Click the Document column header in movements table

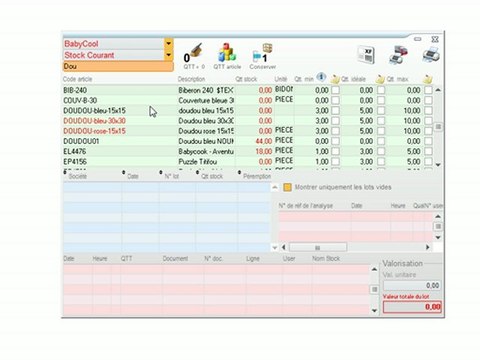click(x=175, y=259)
